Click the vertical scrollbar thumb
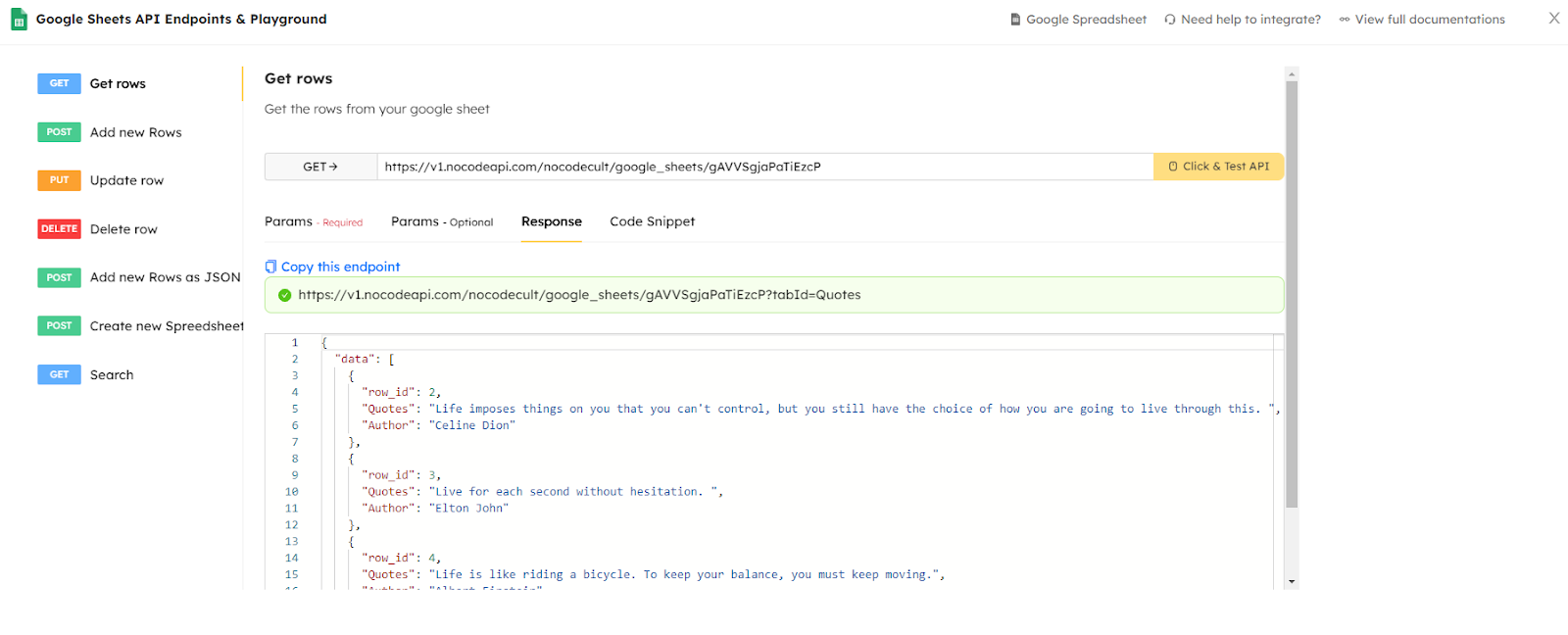The image size is (1568, 635). click(x=1292, y=294)
